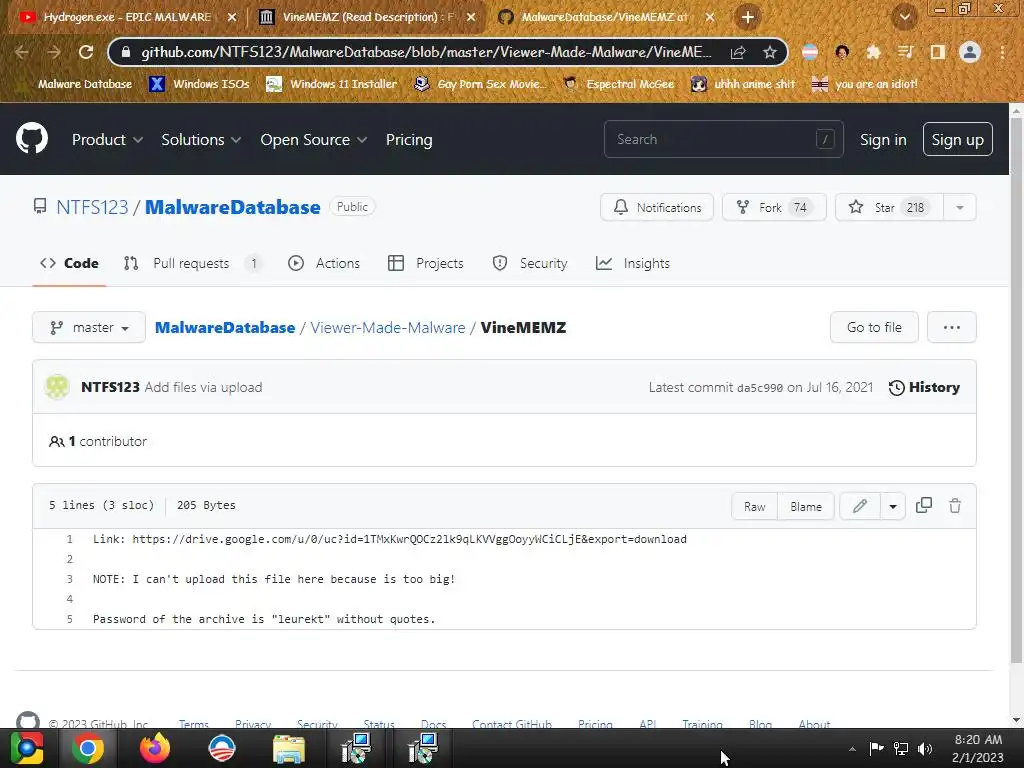Open the Chrome three-dot menu
The height and width of the screenshot is (768, 1024).
point(1002,52)
